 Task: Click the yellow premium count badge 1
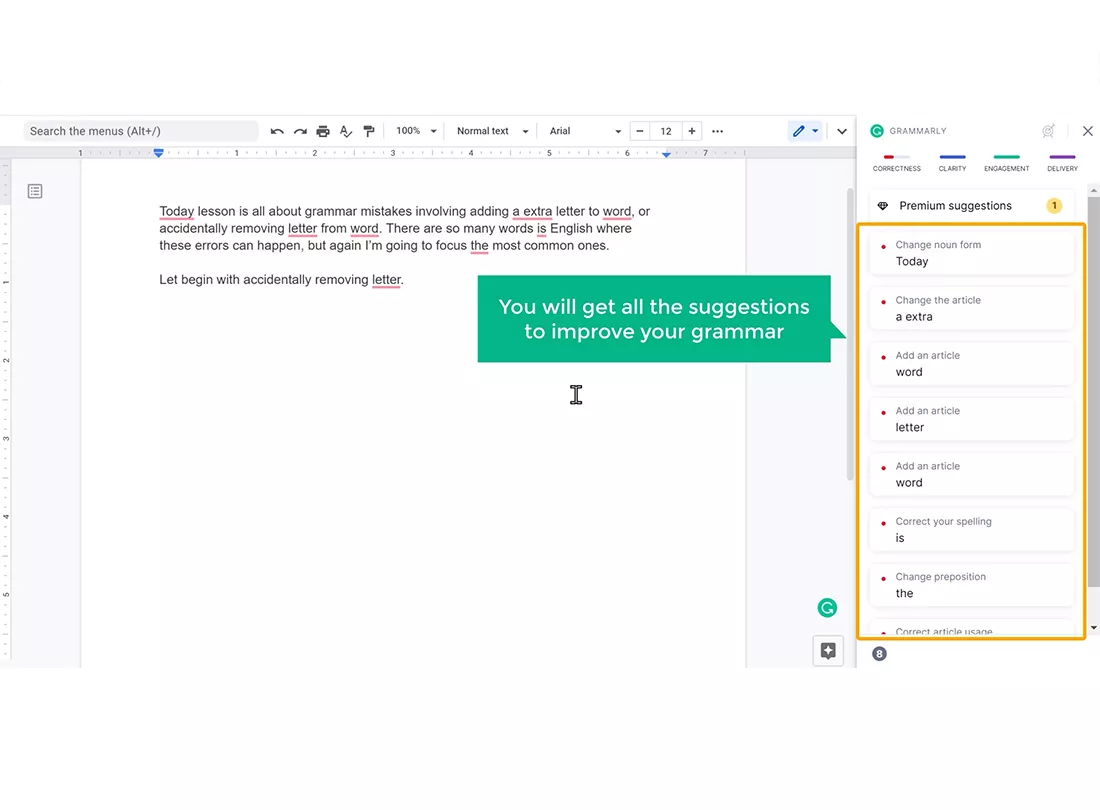pos(1054,205)
